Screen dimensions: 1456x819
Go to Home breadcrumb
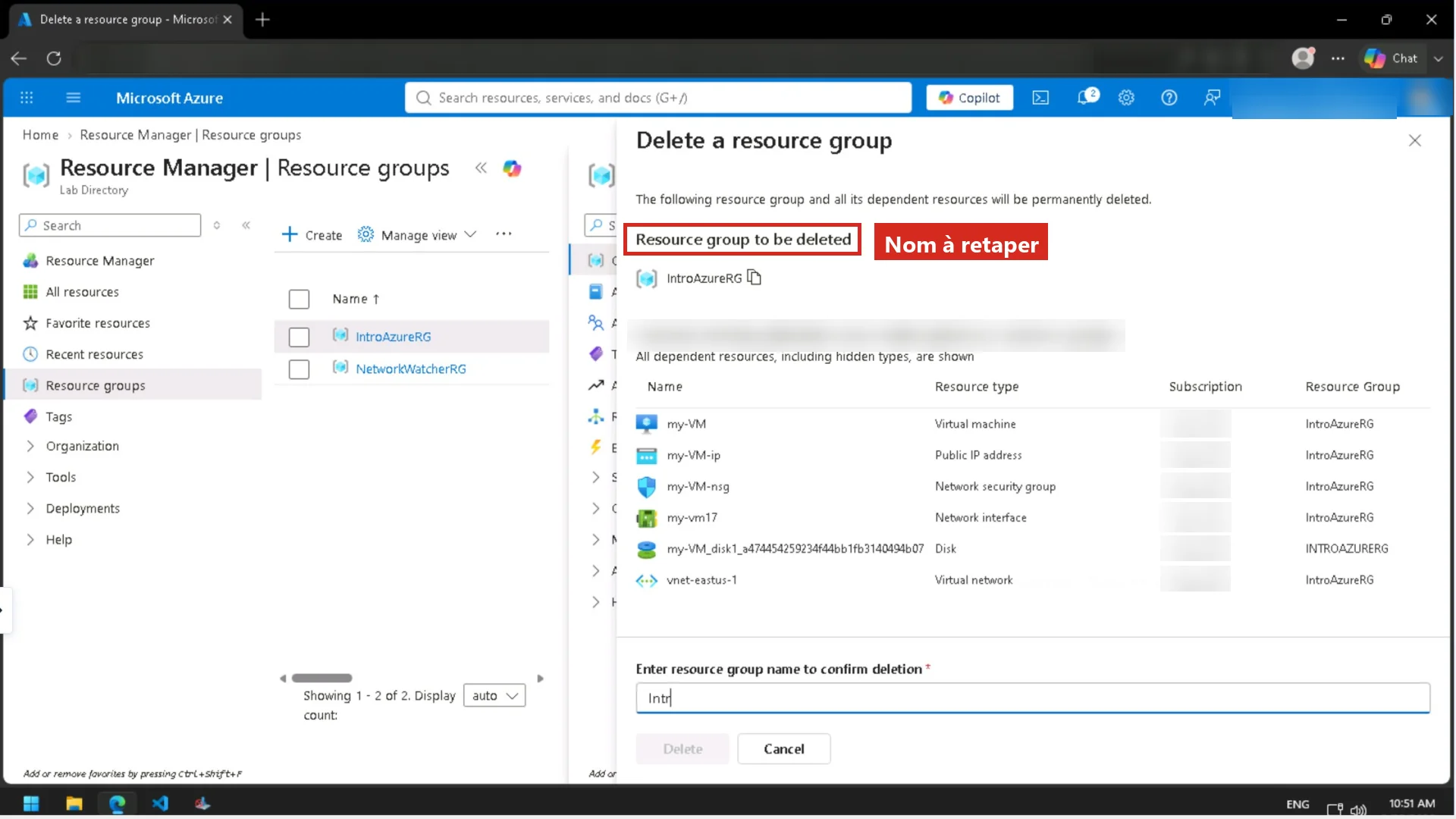40,135
